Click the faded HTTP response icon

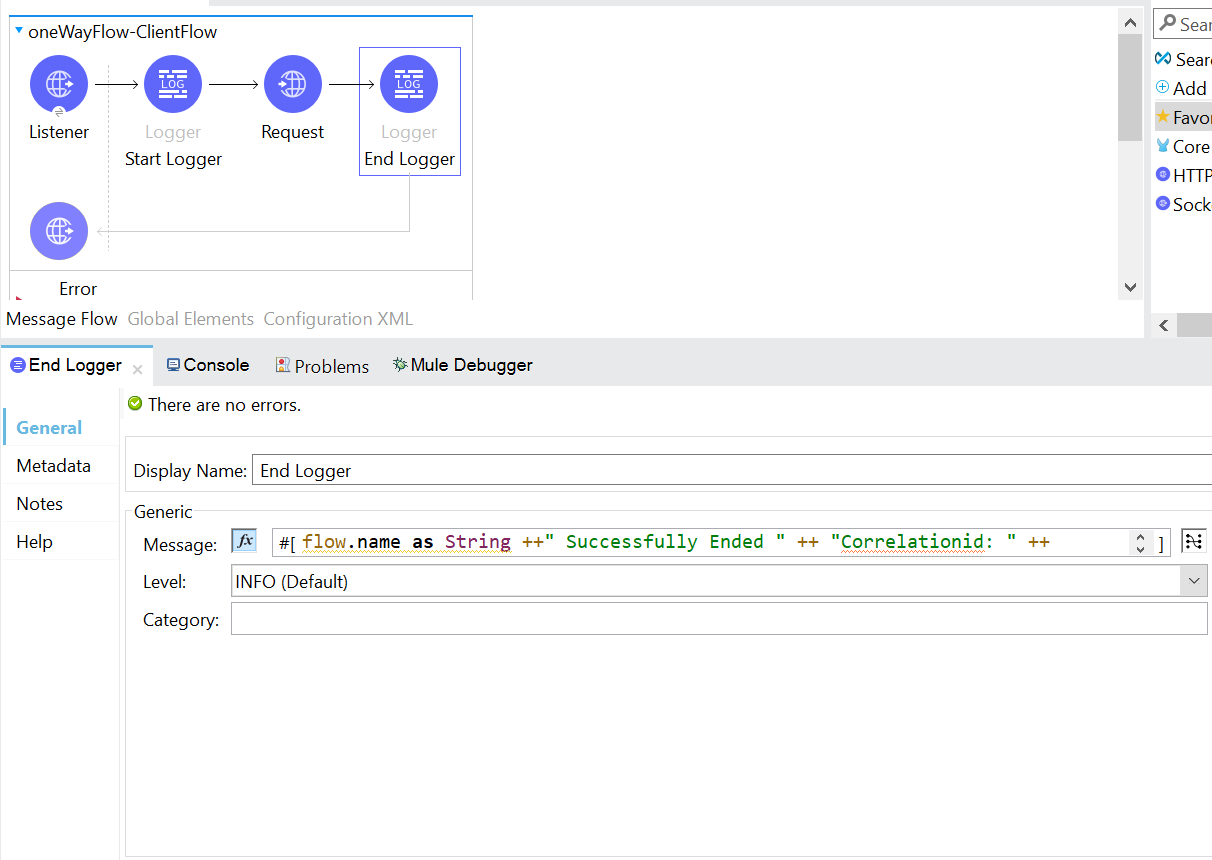[x=59, y=231]
